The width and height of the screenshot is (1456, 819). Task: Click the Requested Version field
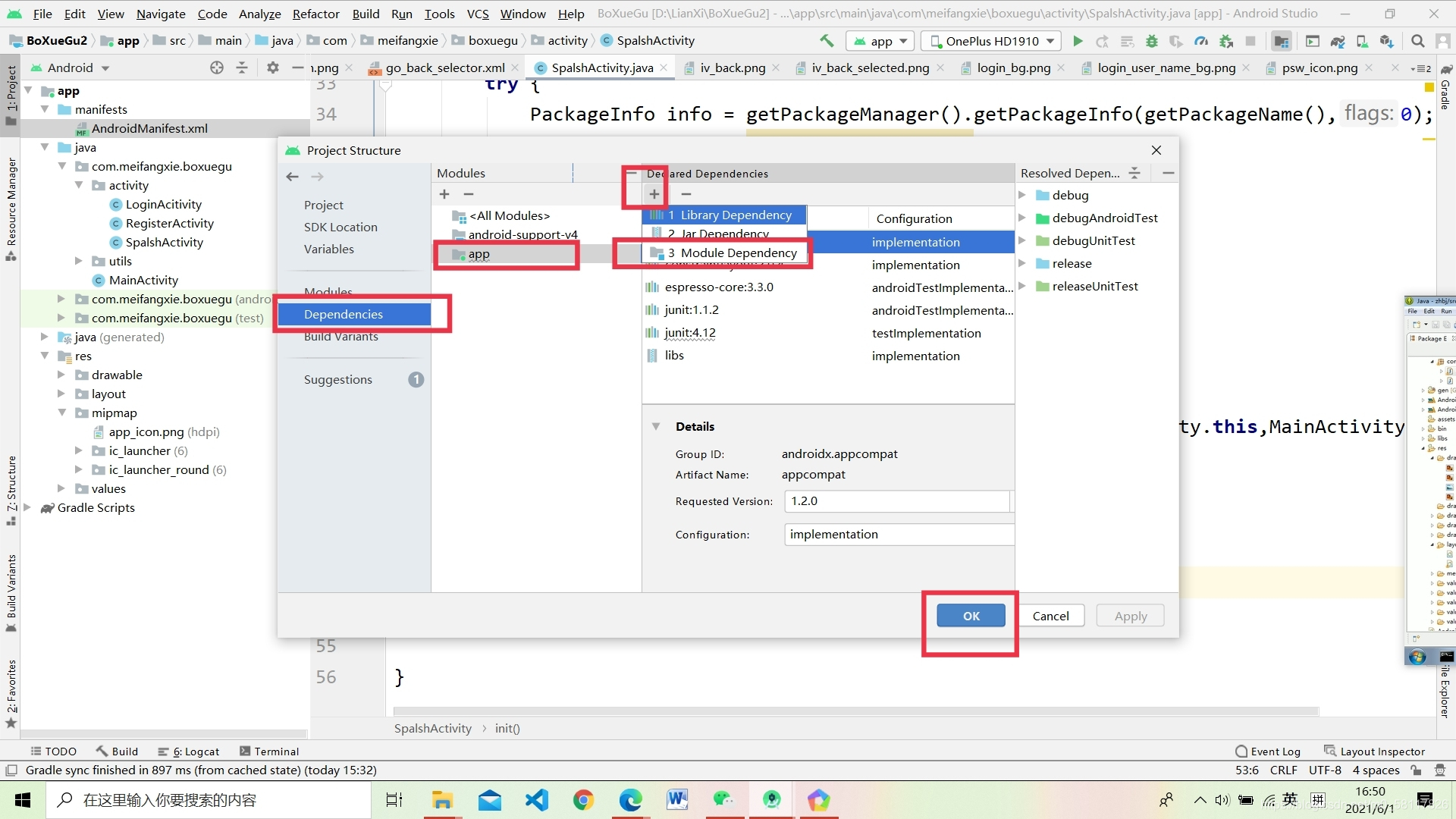click(897, 501)
